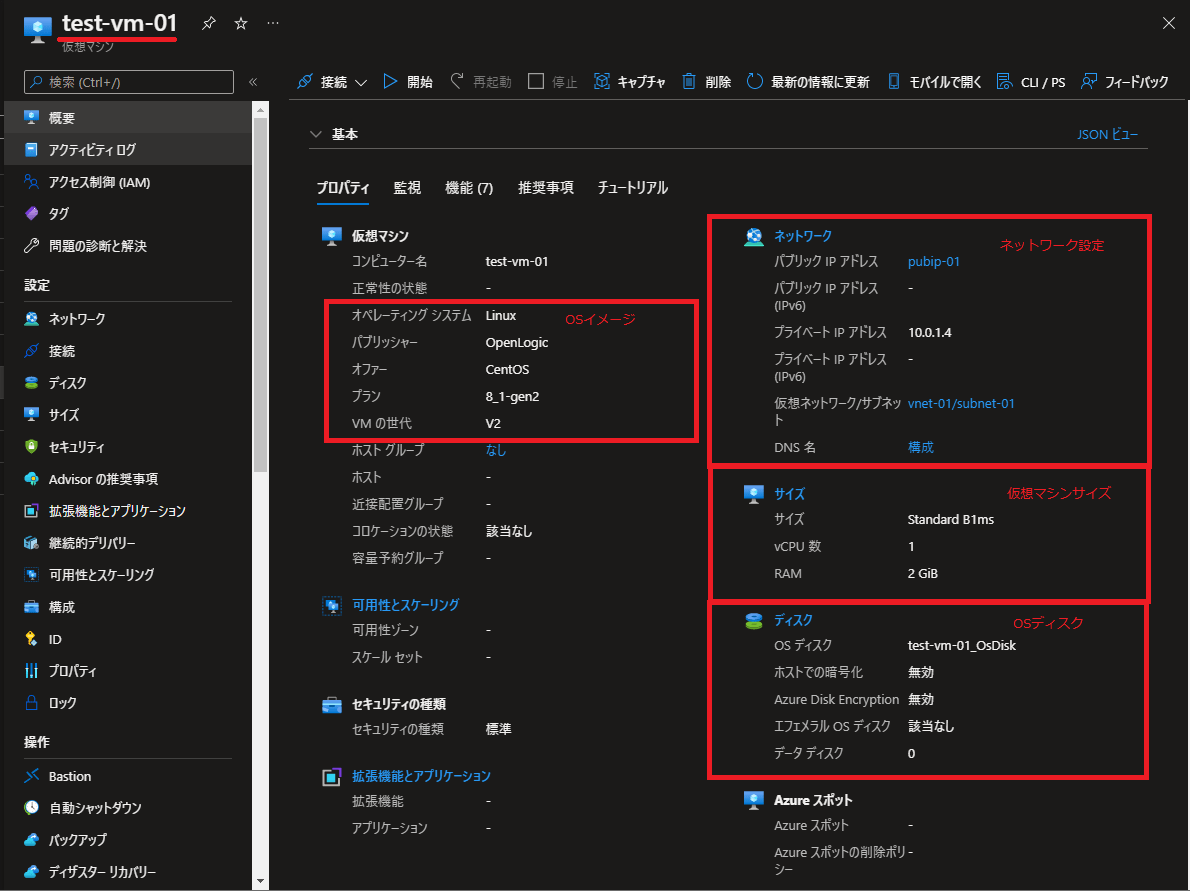Click the 構成 icon in sidebar
Image resolution: width=1190 pixels, height=891 pixels.
[x=31, y=607]
